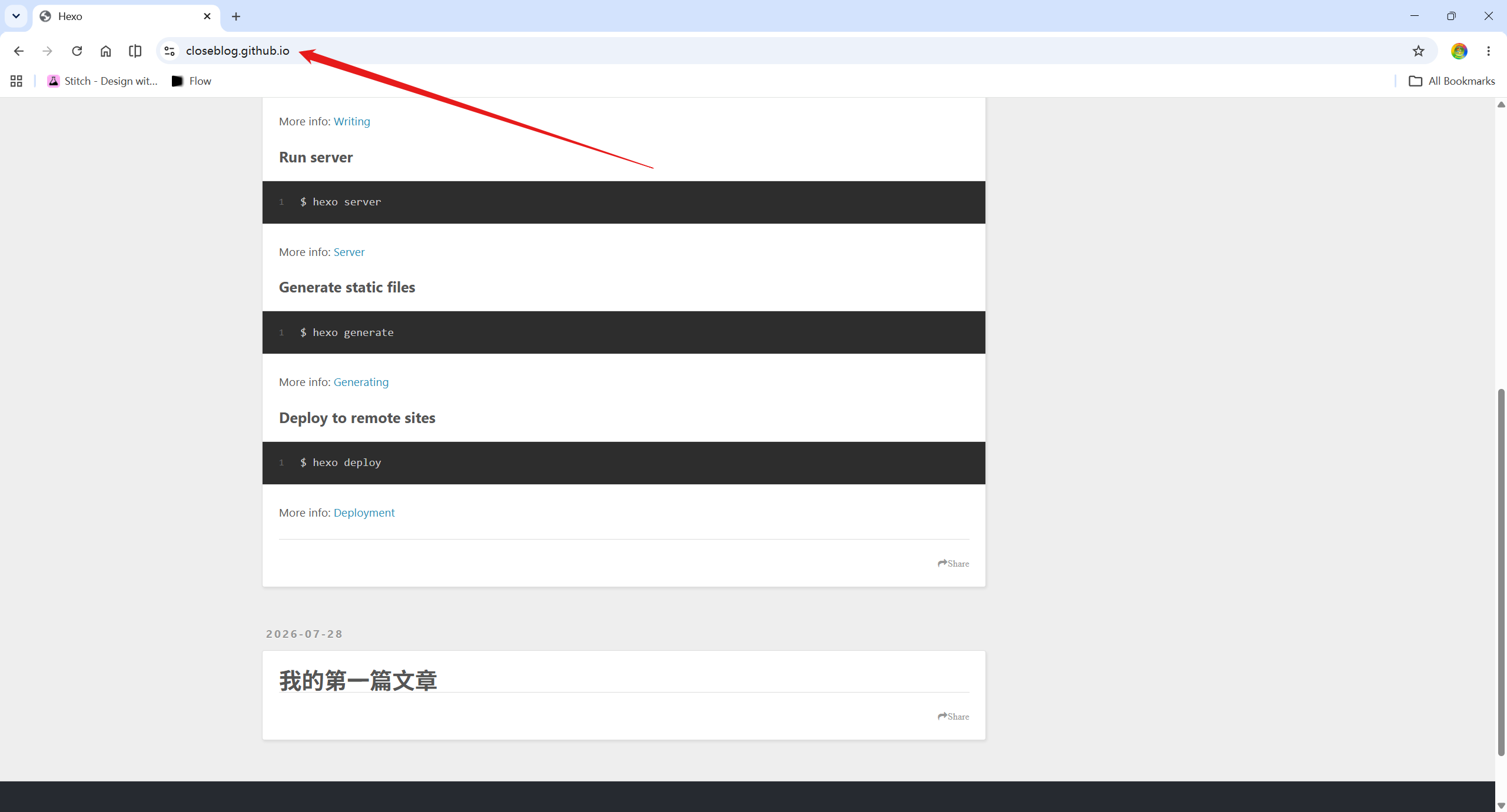Click the vertical page scrollbar thumb
The height and width of the screenshot is (812, 1507).
coord(1501,572)
